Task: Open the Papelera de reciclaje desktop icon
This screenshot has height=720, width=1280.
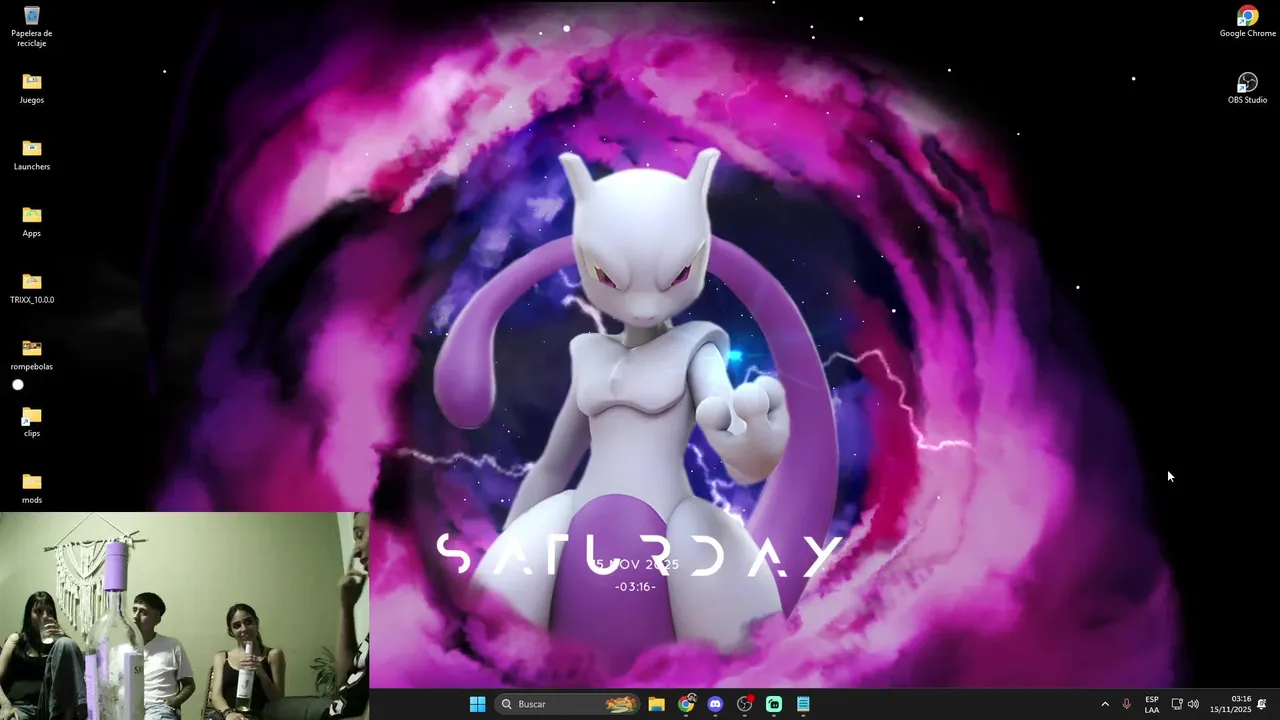Action: click(x=32, y=26)
